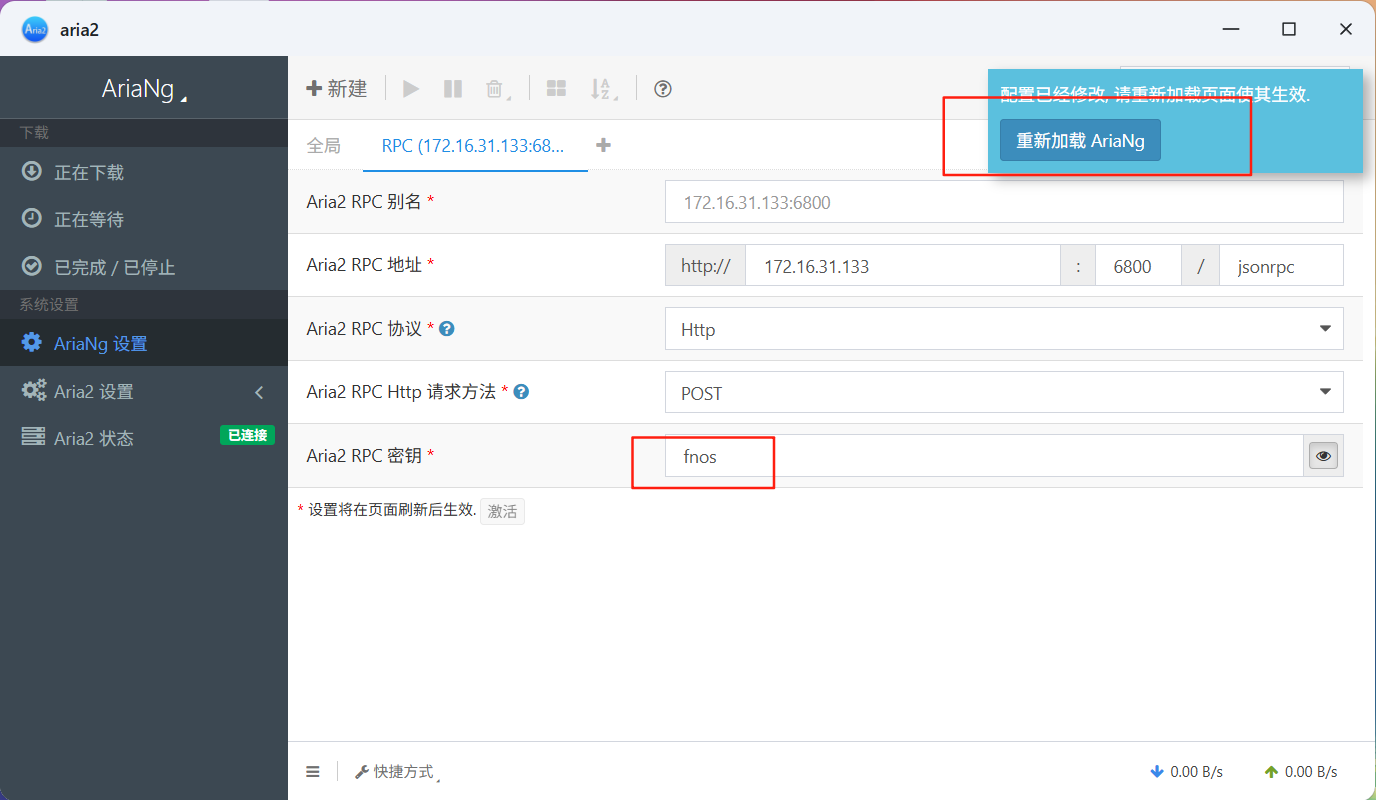Select all with the grid icon
Image resolution: width=1376 pixels, height=800 pixels.
coord(556,88)
